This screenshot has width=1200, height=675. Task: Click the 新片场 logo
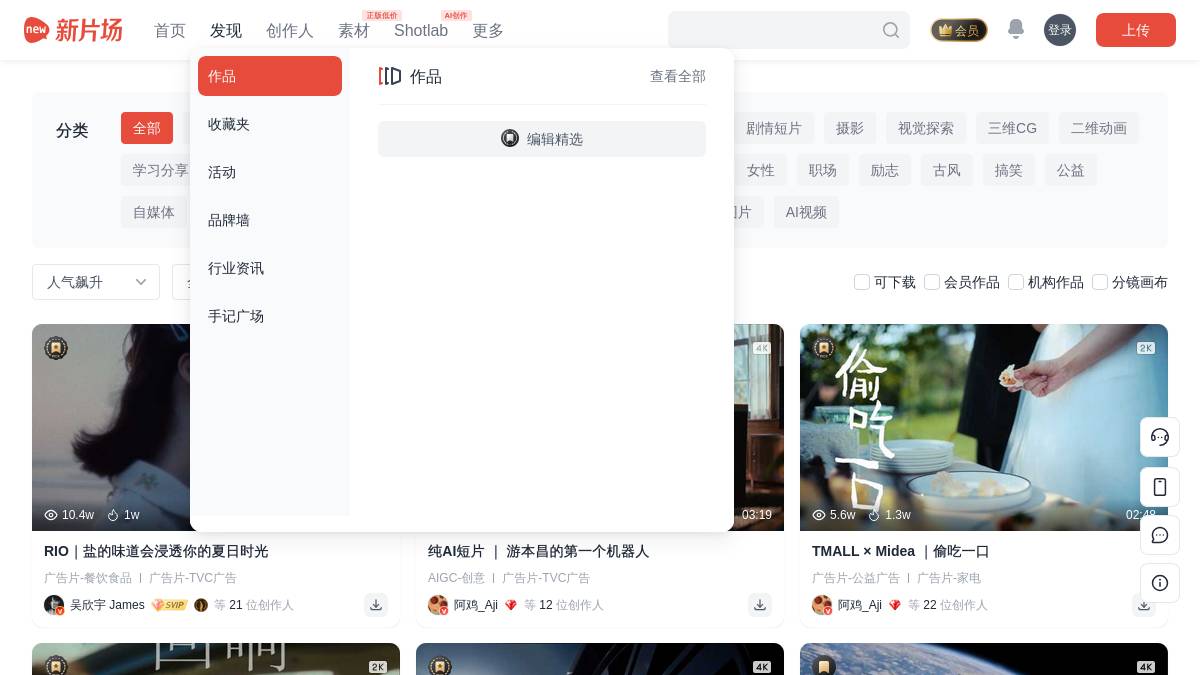pos(73,30)
